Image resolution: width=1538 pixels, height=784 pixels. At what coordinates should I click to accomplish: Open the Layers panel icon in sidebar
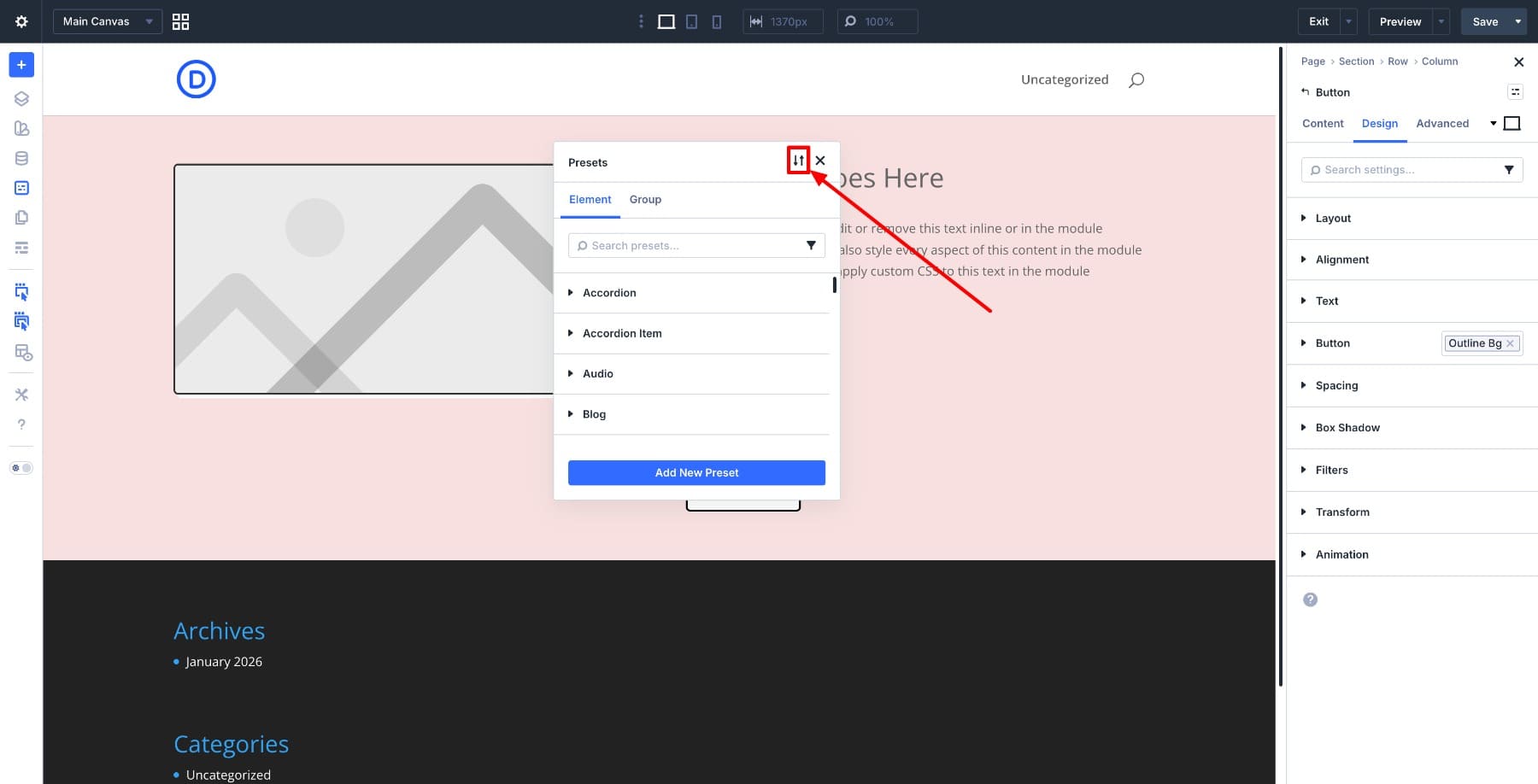coord(21,98)
